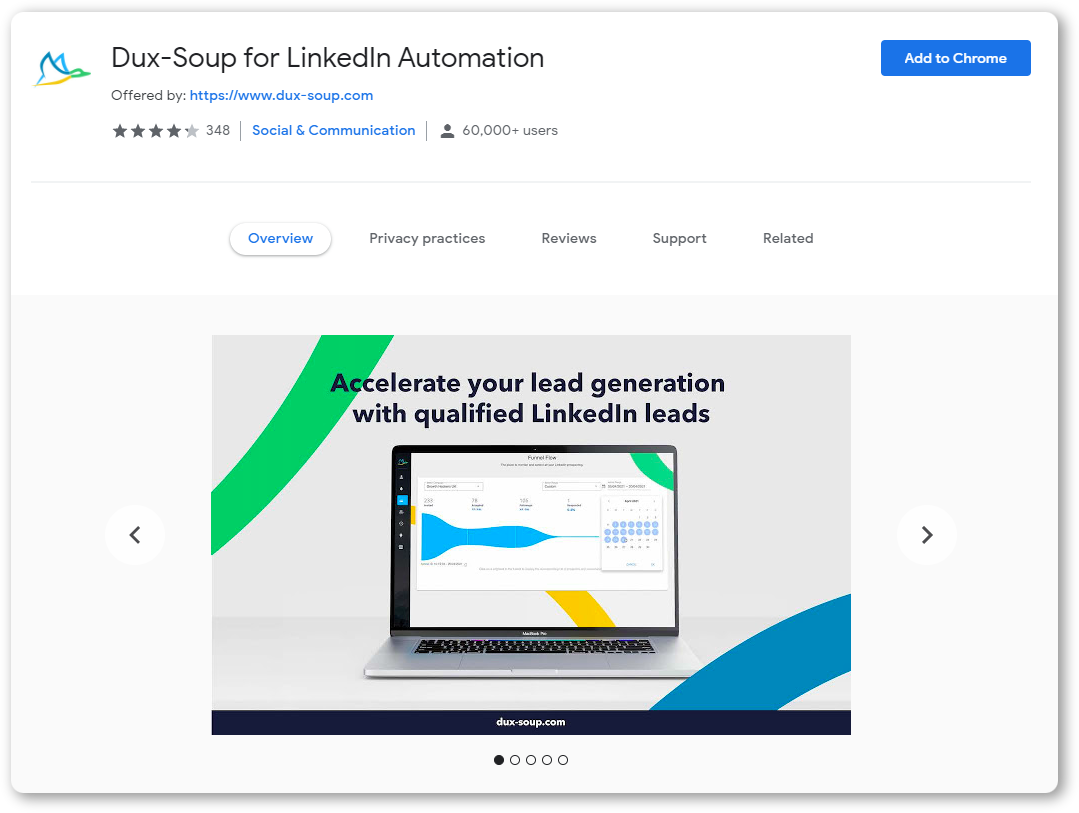Open the https://www.dux-soup.com link
This screenshot has height=813, width=1079.
pyautogui.click(x=281, y=96)
